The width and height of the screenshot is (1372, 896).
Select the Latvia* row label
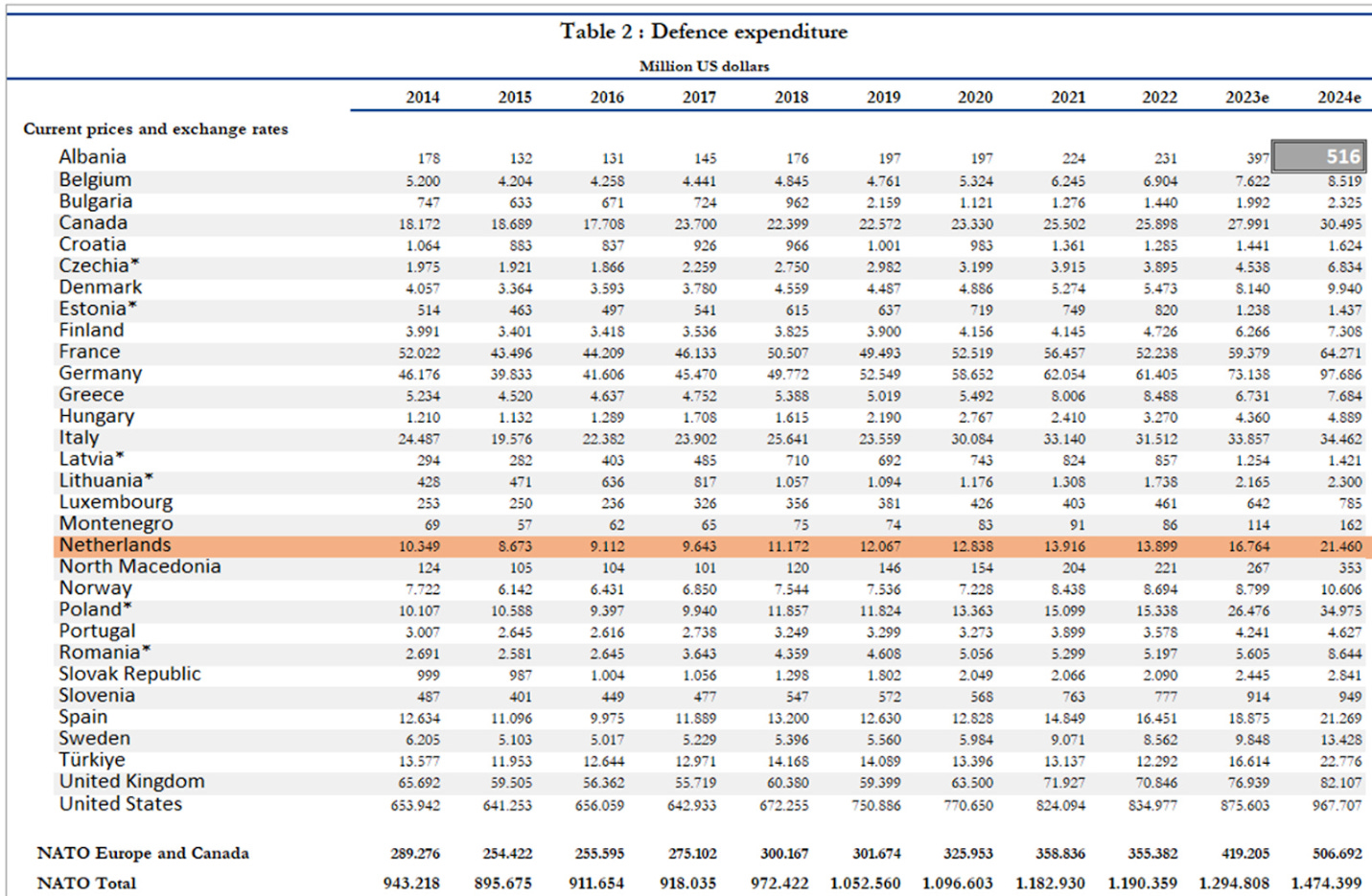(92, 459)
